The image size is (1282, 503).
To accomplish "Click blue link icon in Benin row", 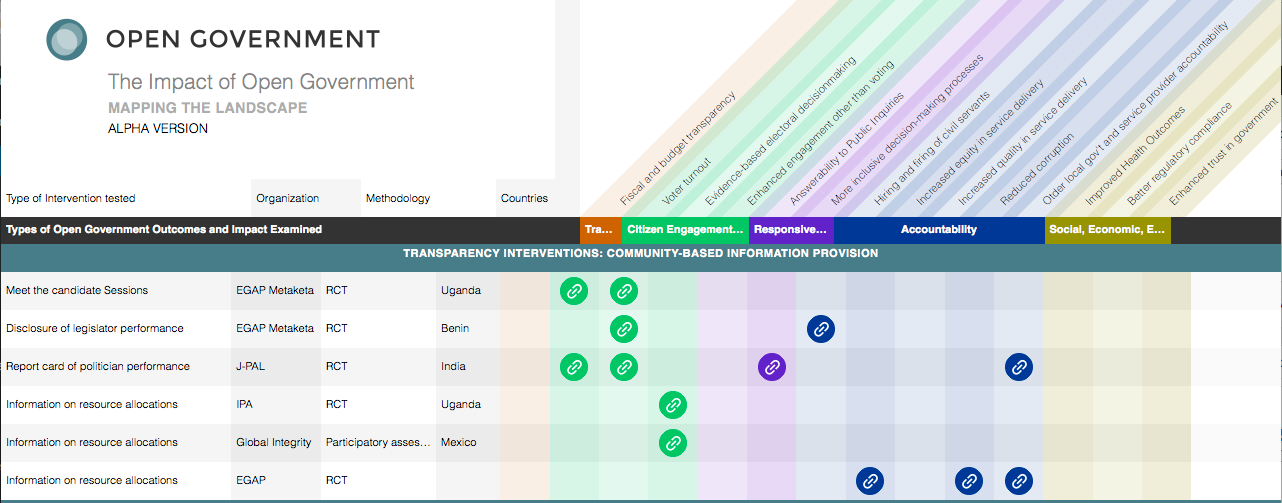I will pyautogui.click(x=821, y=329).
